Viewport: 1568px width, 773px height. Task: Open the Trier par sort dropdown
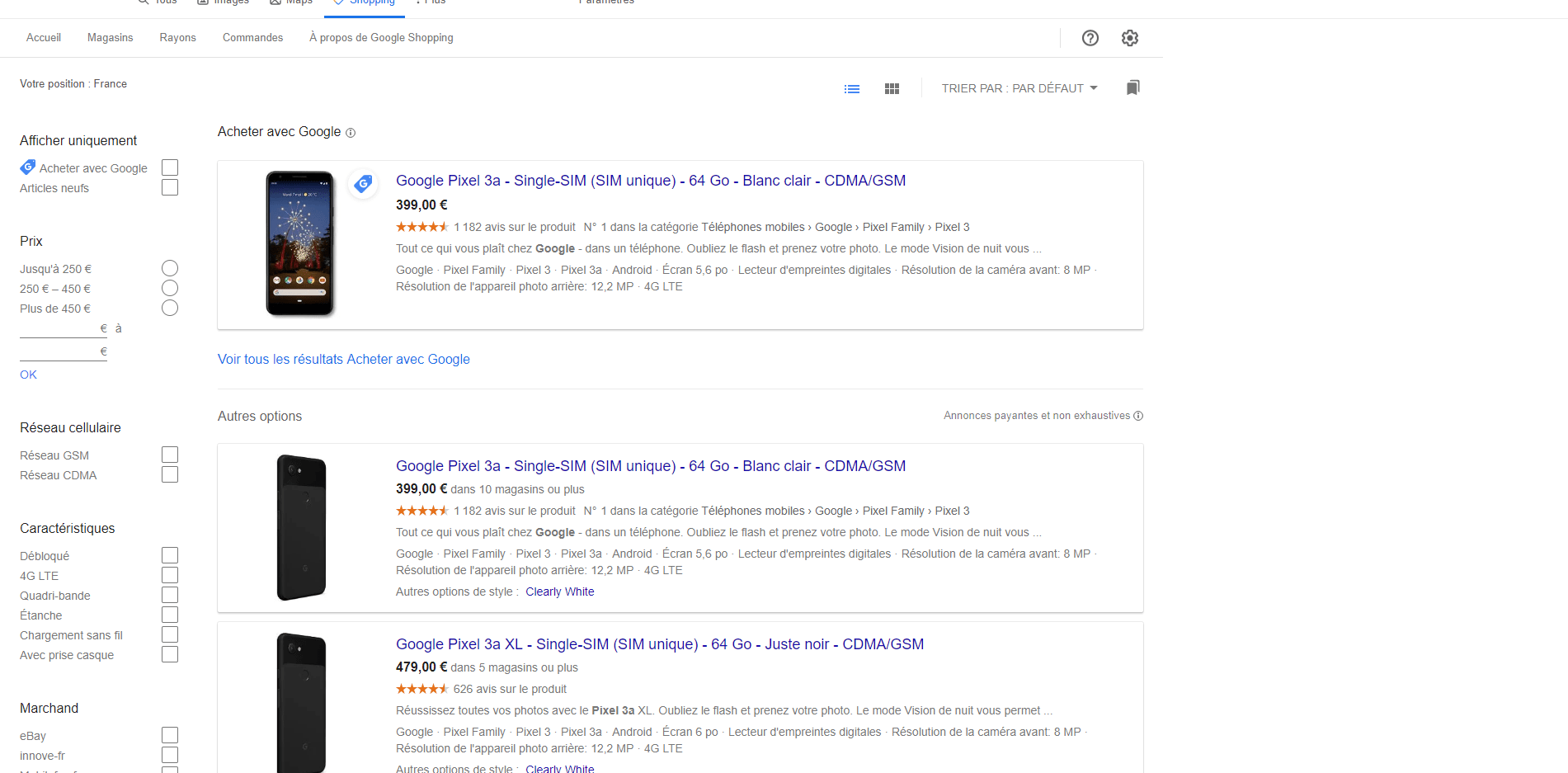1019,88
